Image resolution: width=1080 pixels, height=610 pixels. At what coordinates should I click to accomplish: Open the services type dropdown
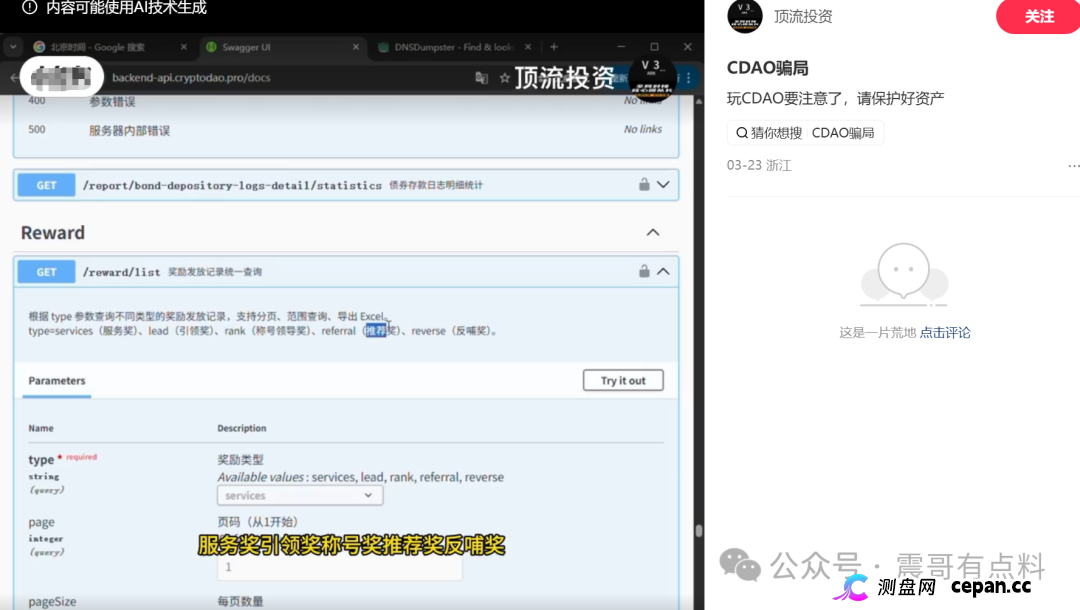[x=299, y=494]
